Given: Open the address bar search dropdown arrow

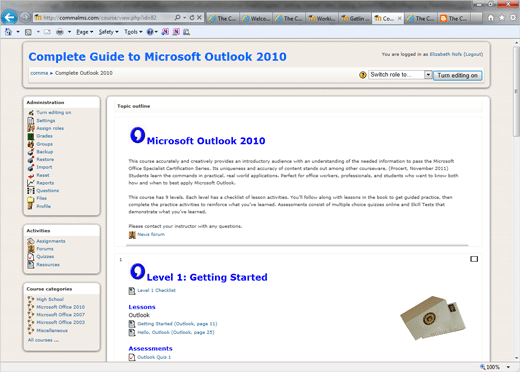Looking at the screenshot, I should [185, 17].
